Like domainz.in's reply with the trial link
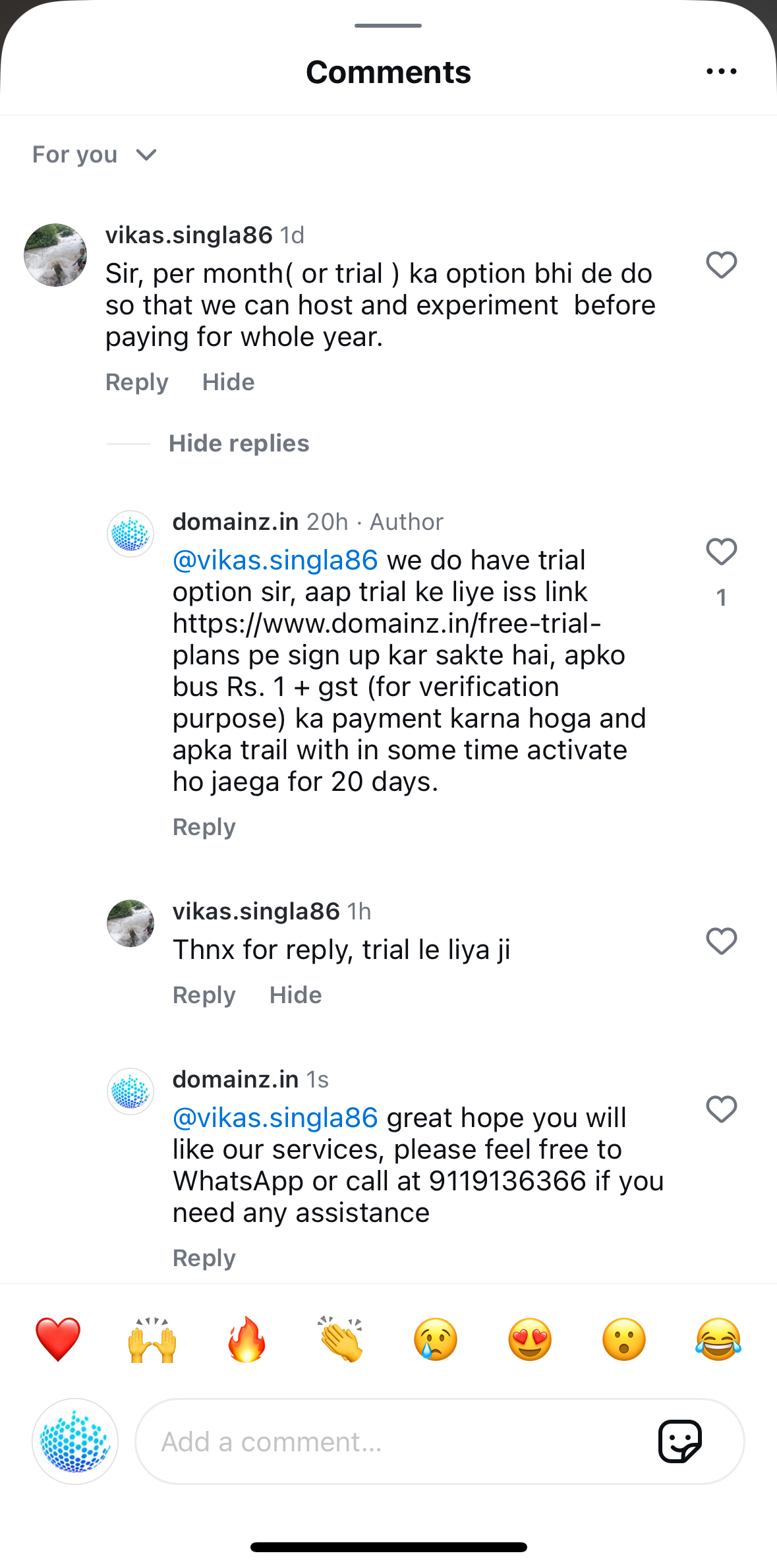The image size is (777, 1568). pyautogui.click(x=721, y=552)
